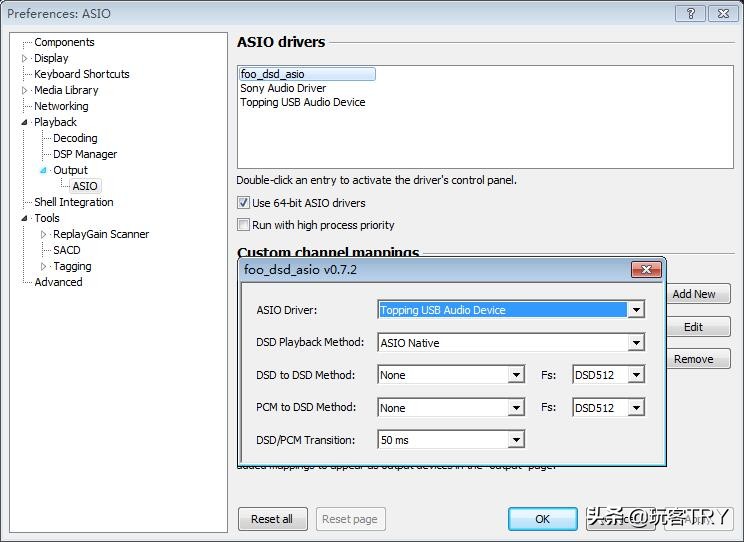Open DSD Playback Method dropdown
Screen dimensions: 744x542
click(636, 343)
